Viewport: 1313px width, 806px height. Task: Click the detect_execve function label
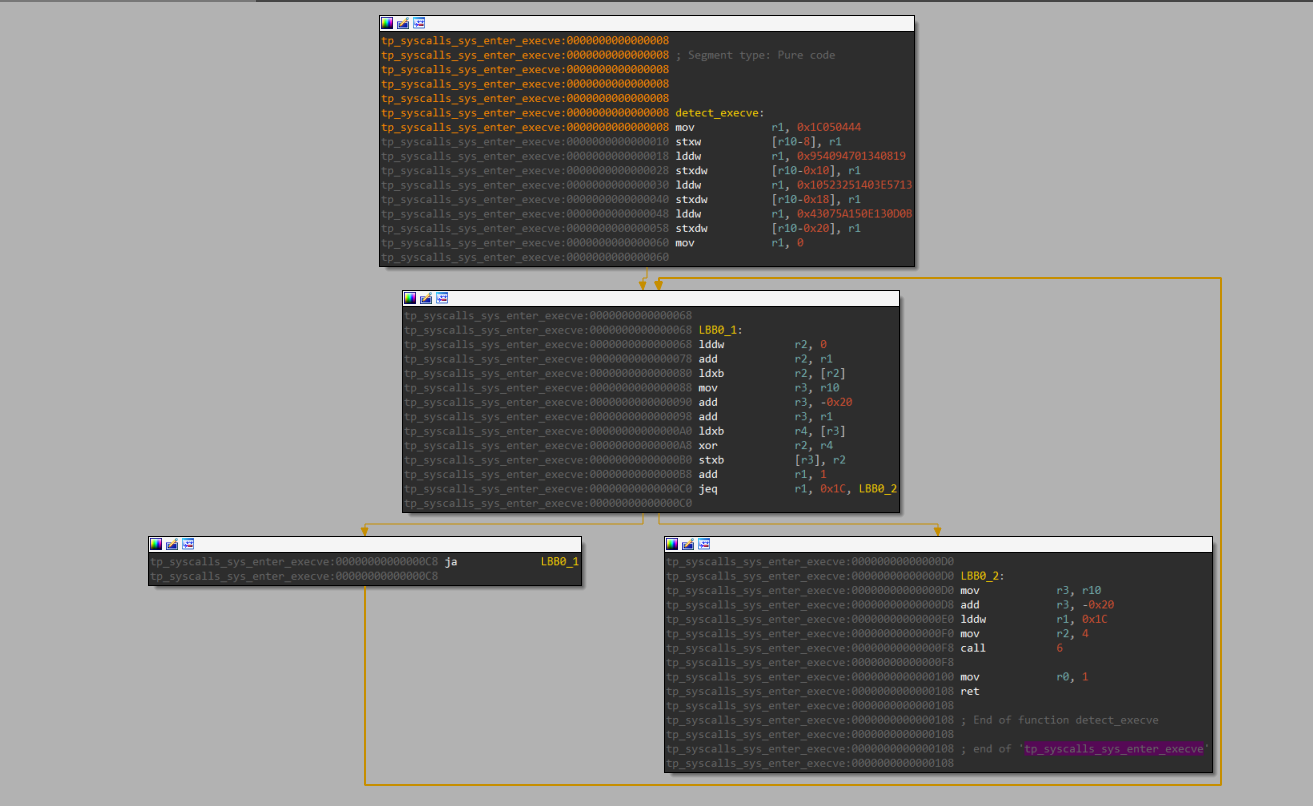click(718, 113)
